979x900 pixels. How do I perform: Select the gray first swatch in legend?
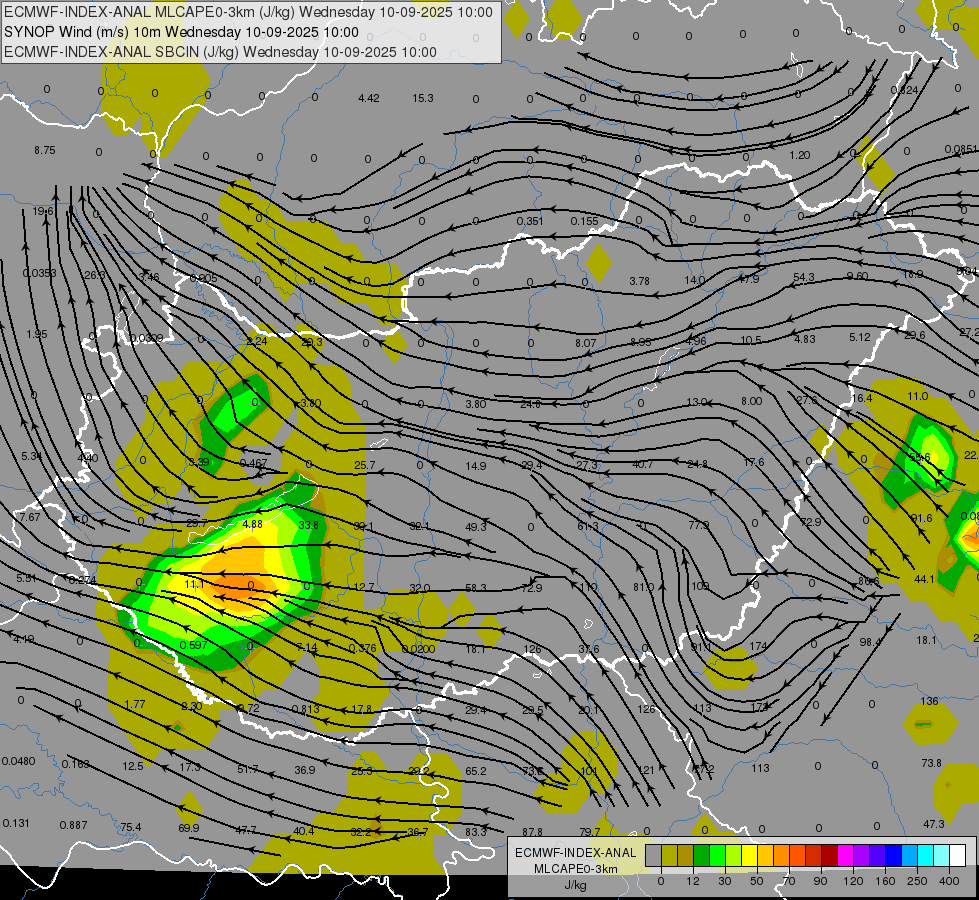(x=653, y=856)
